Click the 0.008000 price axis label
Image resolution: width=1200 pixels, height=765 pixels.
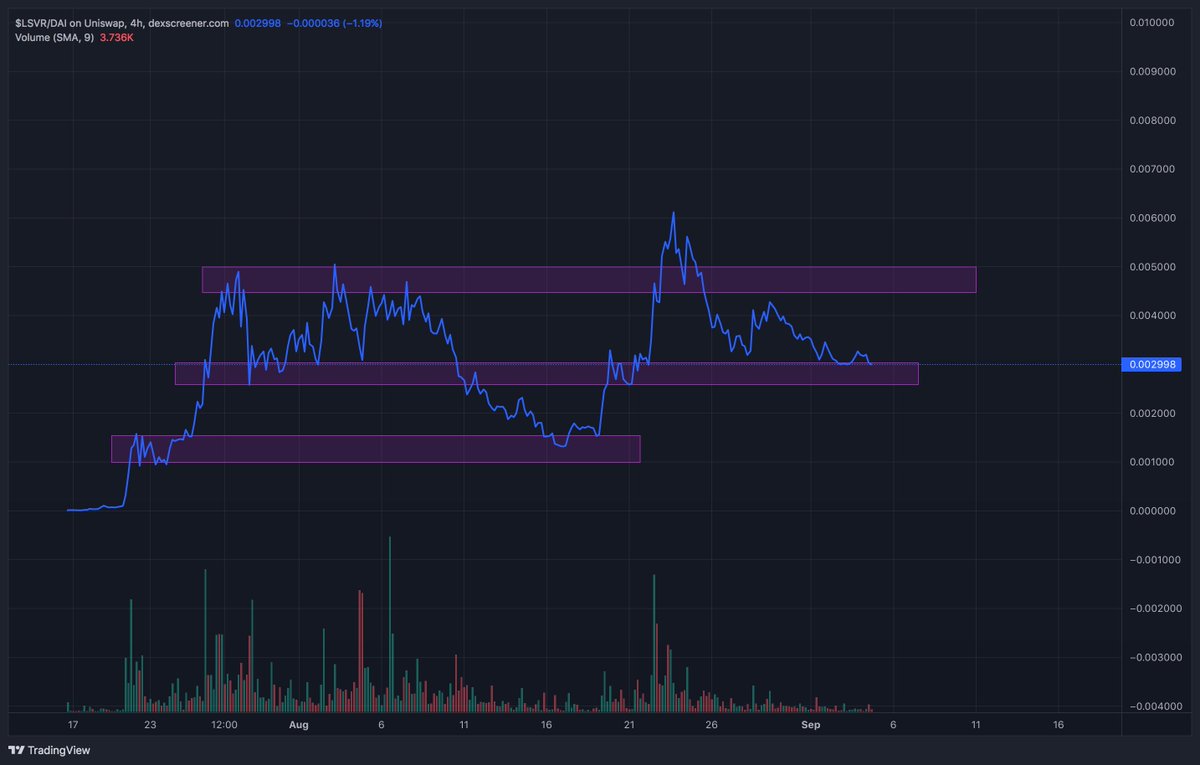point(1150,120)
